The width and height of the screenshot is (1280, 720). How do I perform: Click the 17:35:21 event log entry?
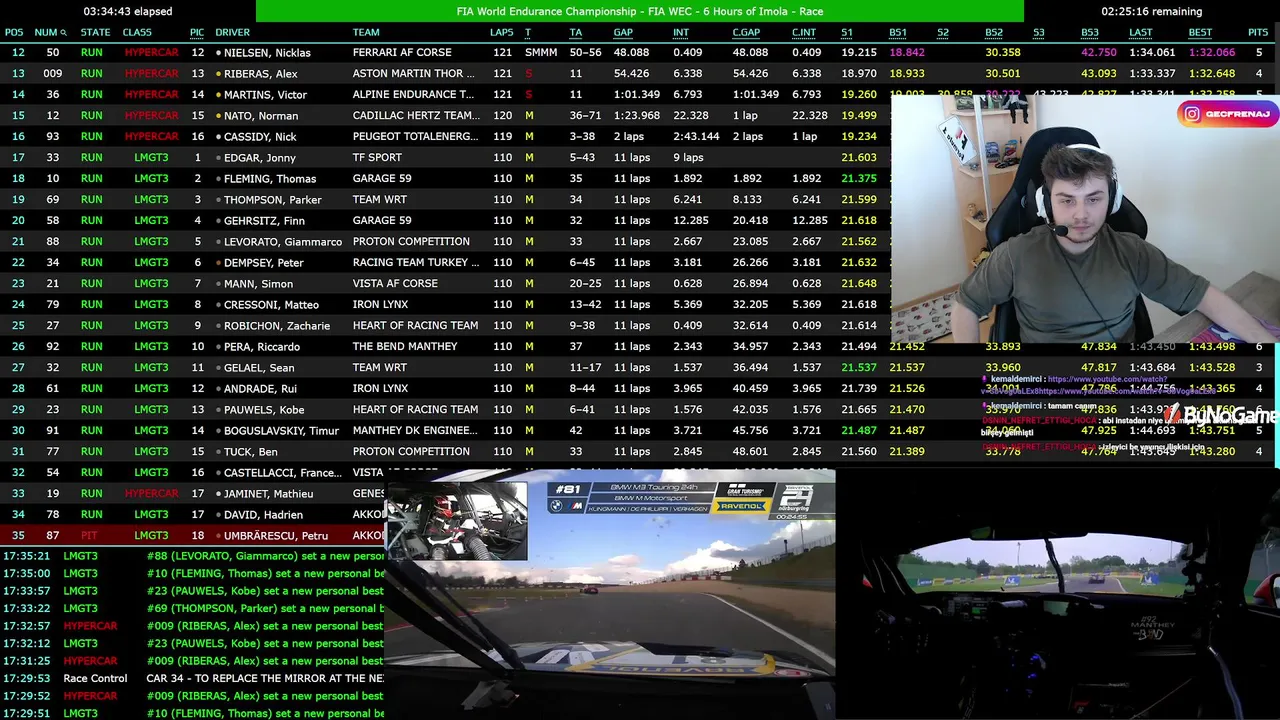tap(194, 555)
